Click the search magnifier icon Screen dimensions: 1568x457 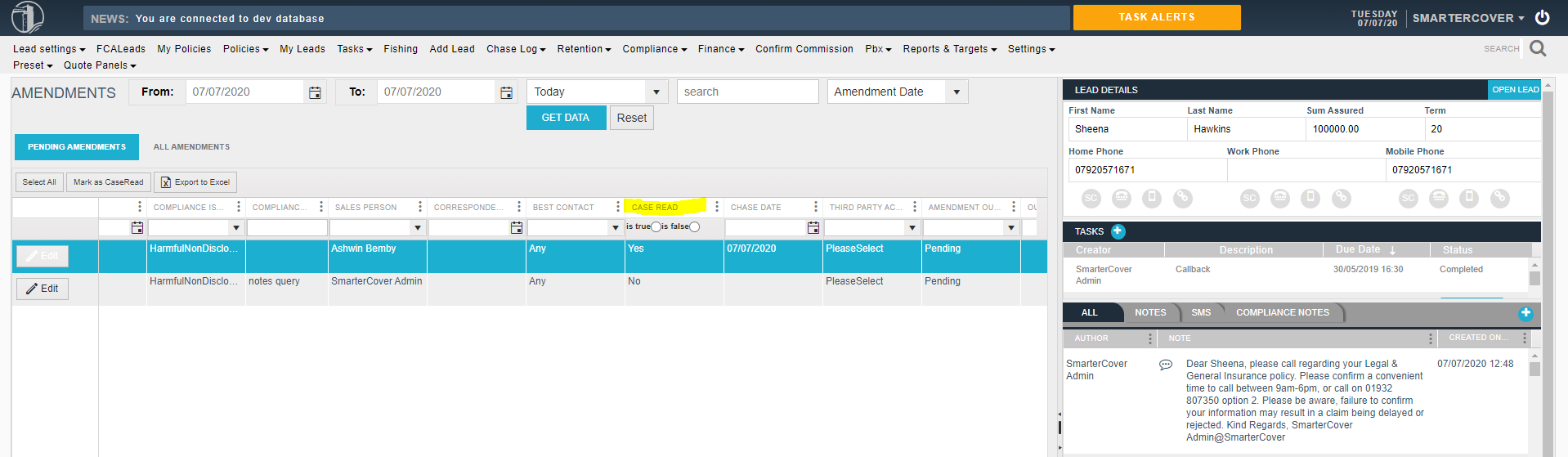pyautogui.click(x=1538, y=49)
